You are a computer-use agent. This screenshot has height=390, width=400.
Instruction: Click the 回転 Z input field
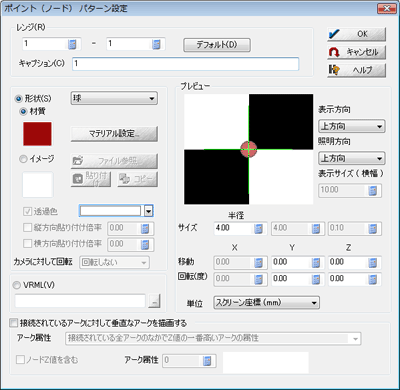click(348, 279)
